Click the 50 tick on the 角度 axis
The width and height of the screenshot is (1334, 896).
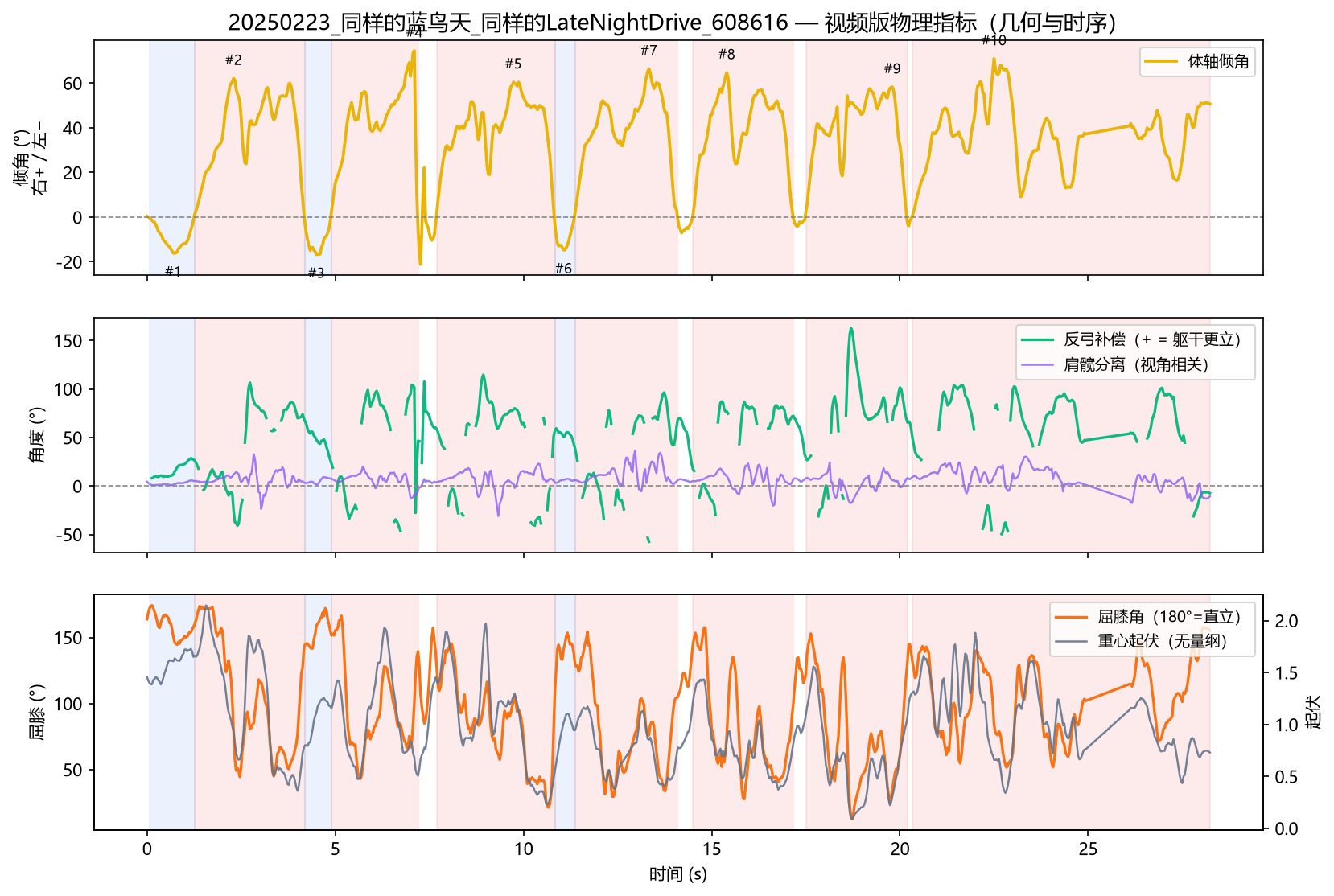click(x=72, y=438)
